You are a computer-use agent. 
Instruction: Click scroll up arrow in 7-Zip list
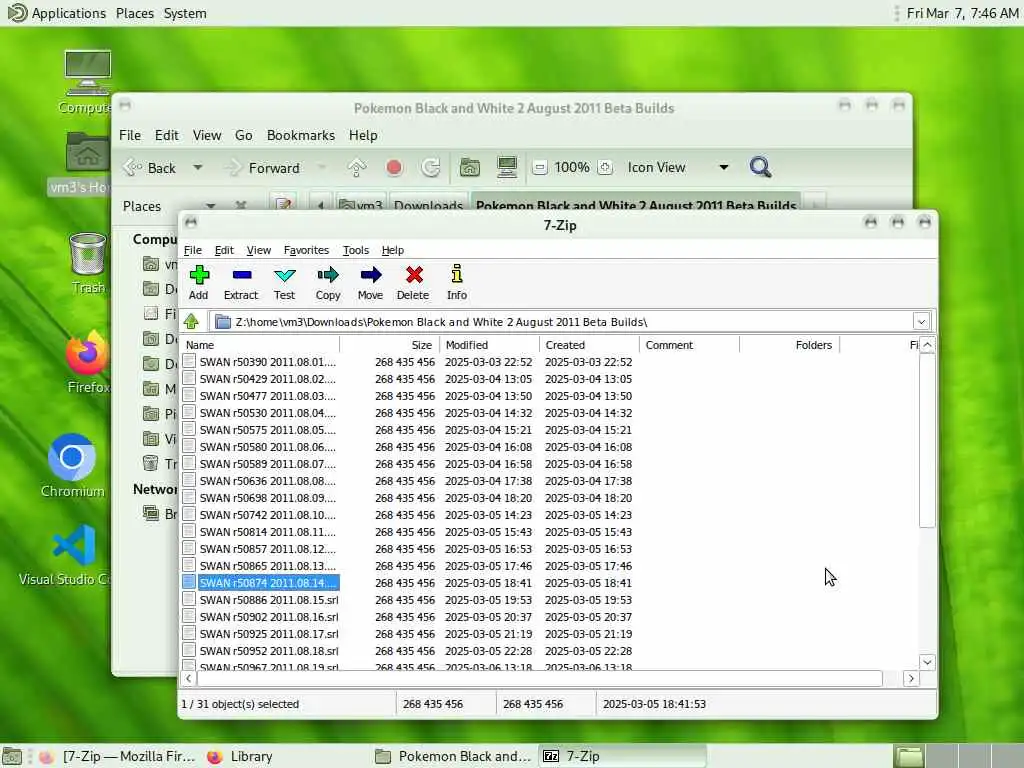[927, 345]
